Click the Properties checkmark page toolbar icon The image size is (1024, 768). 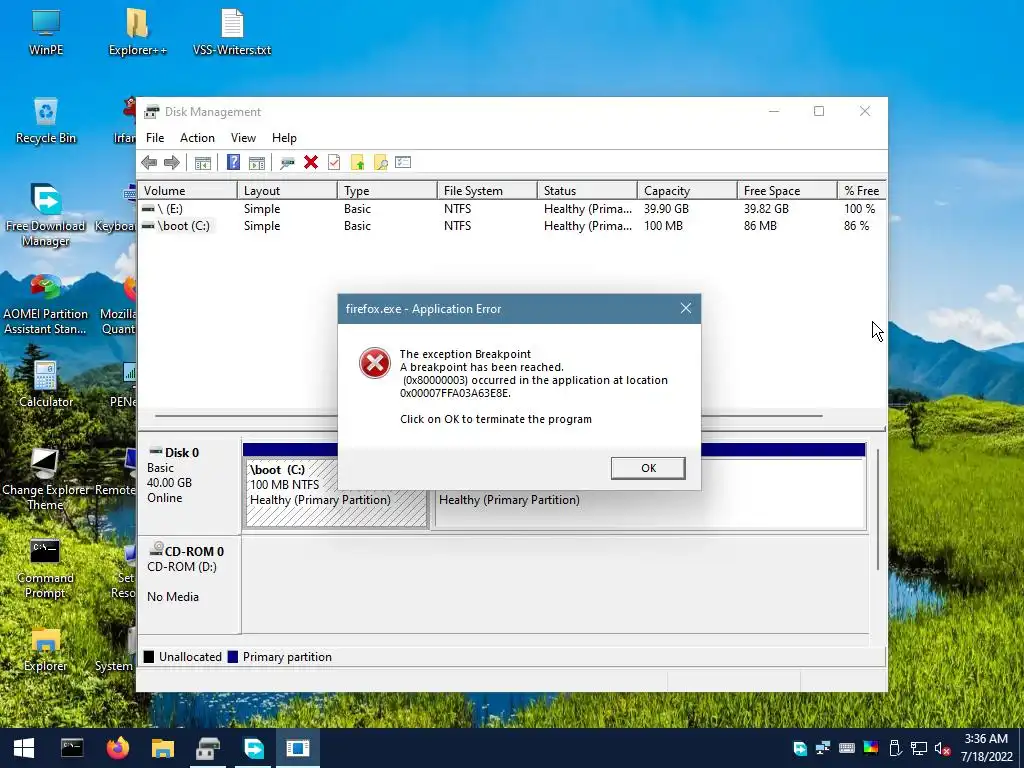(x=334, y=163)
